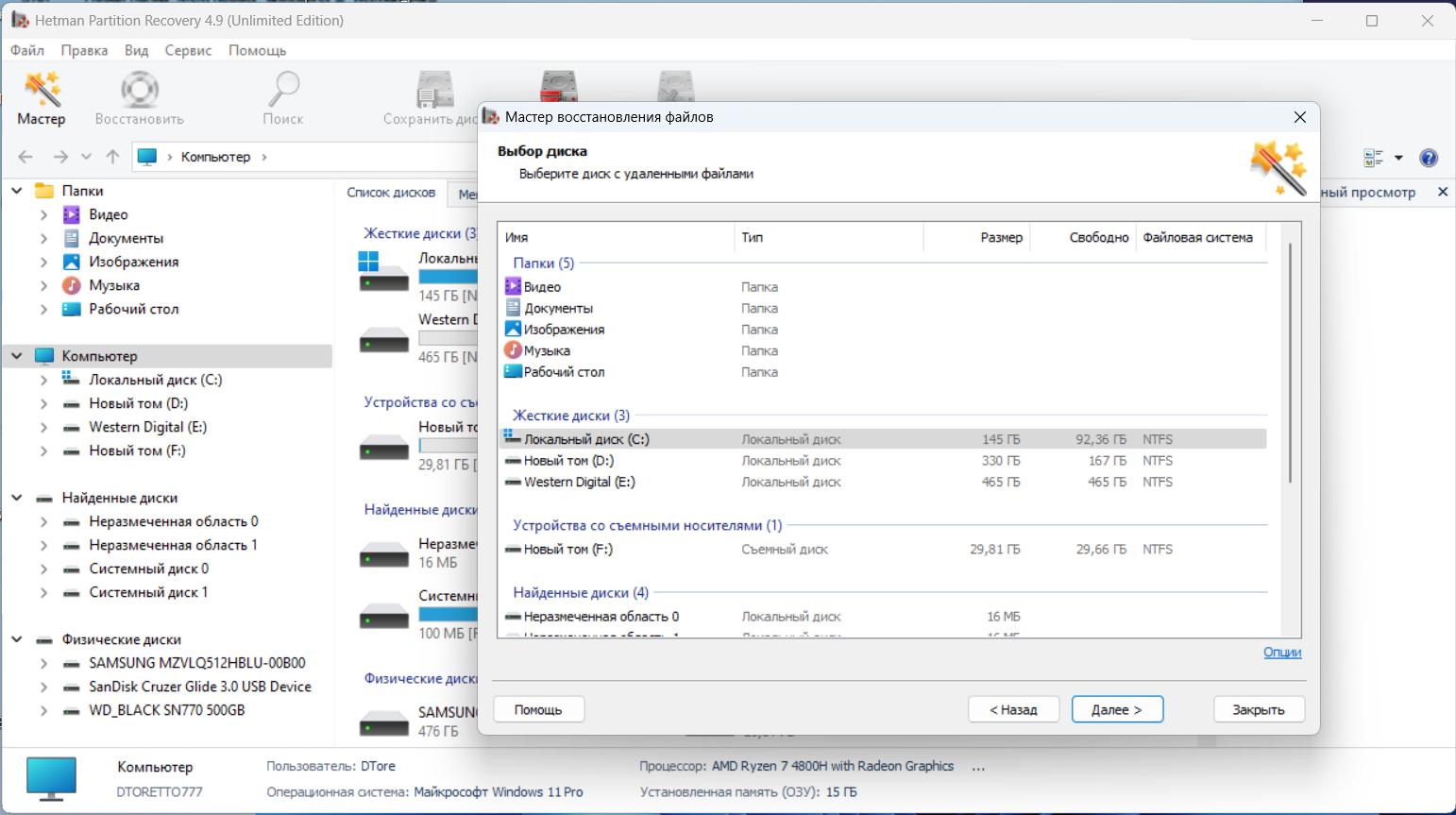Switch to the Список дисков tab
The width and height of the screenshot is (1456, 815).
tap(391, 193)
